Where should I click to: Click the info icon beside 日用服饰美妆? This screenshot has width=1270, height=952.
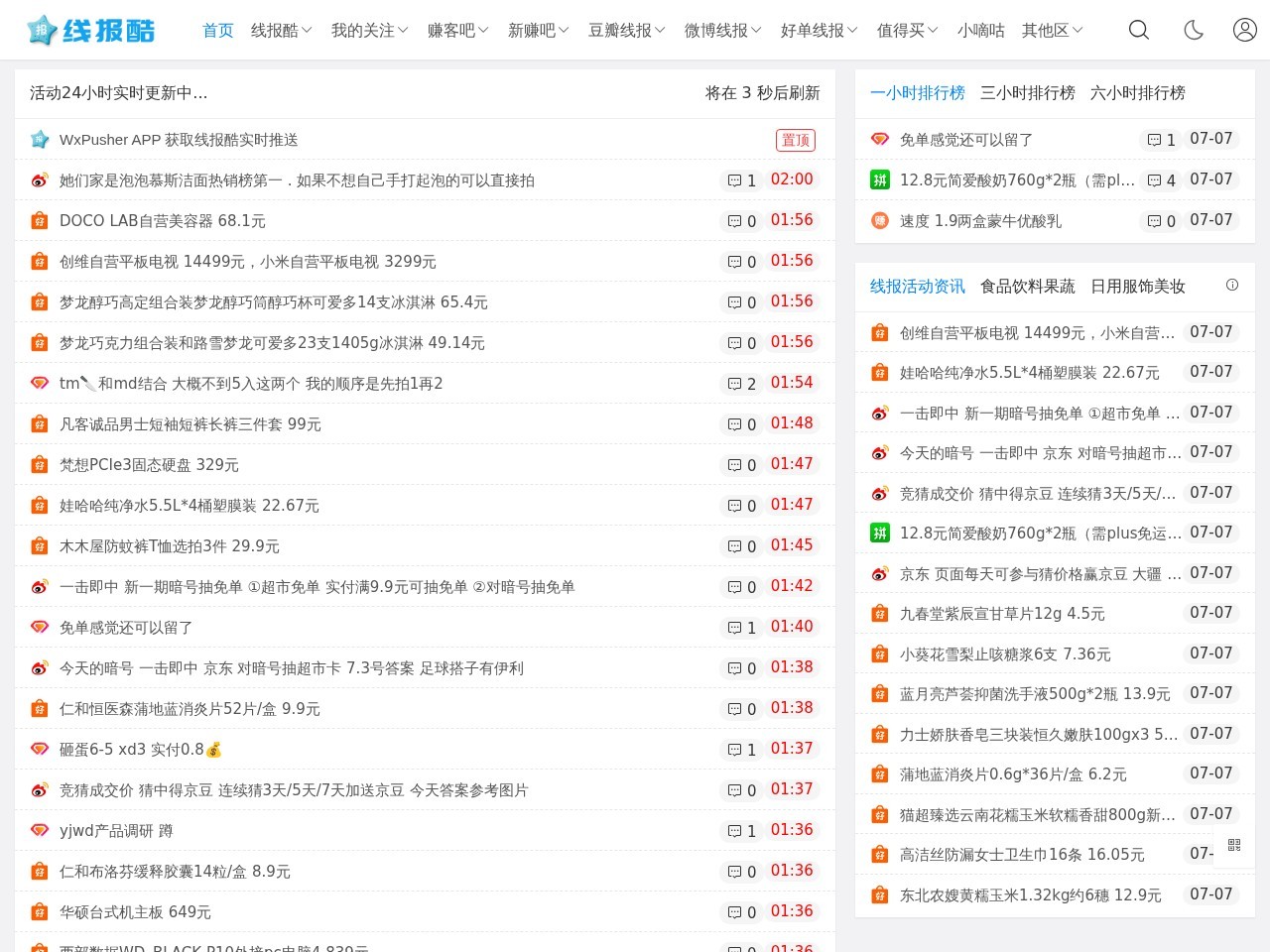point(1232,285)
